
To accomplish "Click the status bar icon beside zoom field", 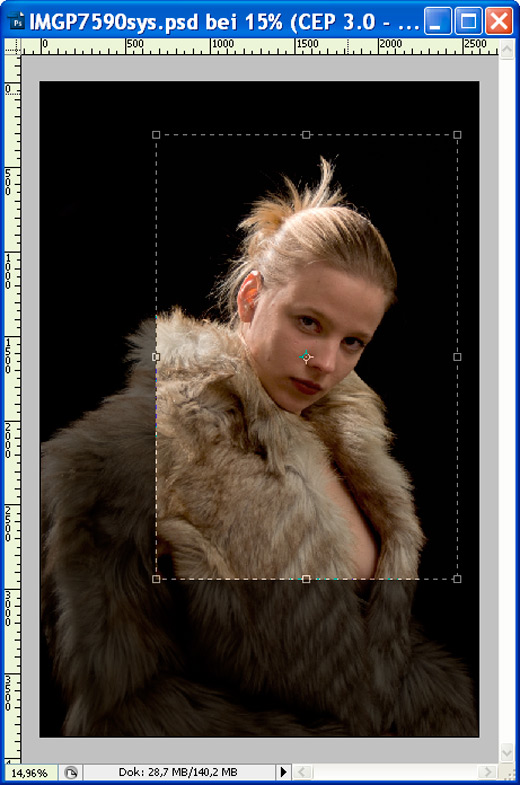I will tap(71, 772).
